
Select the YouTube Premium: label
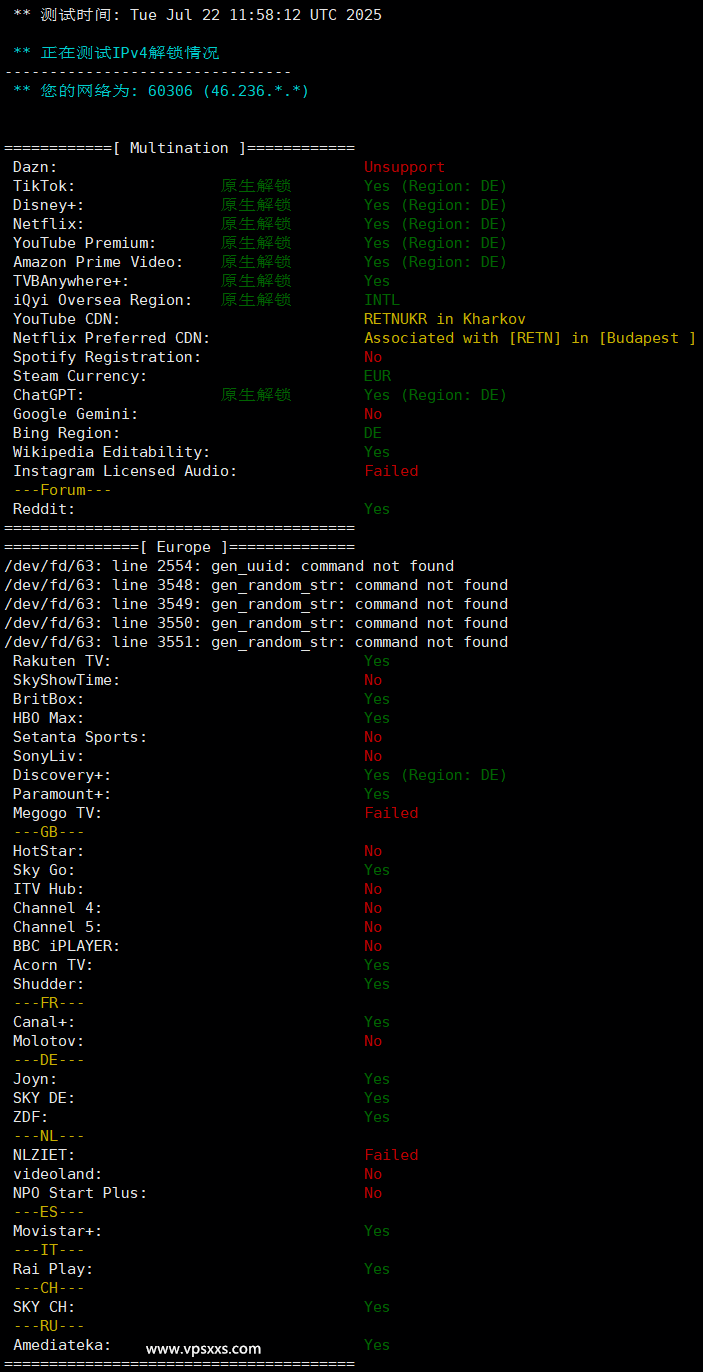[x=85, y=243]
